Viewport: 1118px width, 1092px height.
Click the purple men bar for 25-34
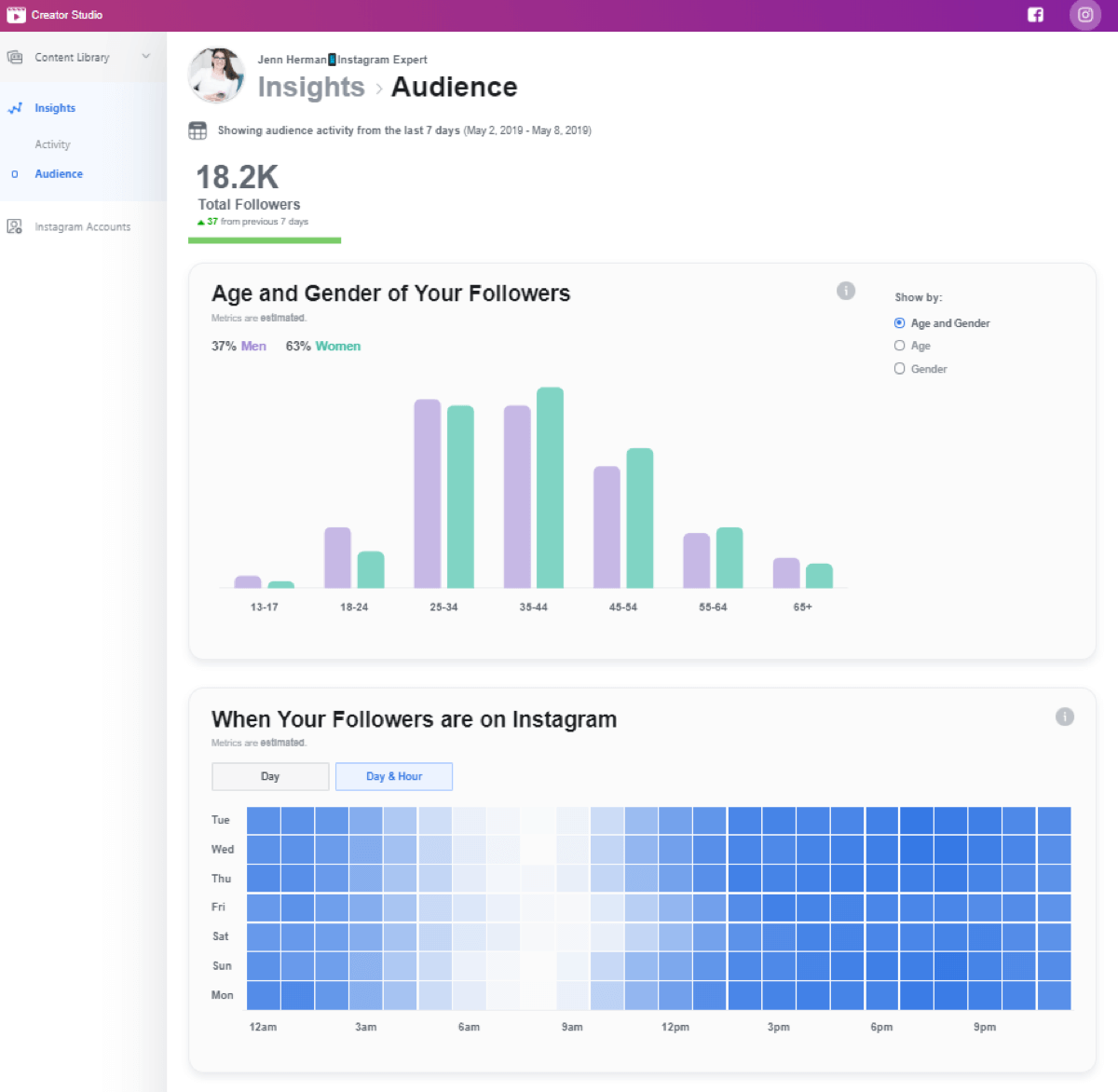click(428, 494)
